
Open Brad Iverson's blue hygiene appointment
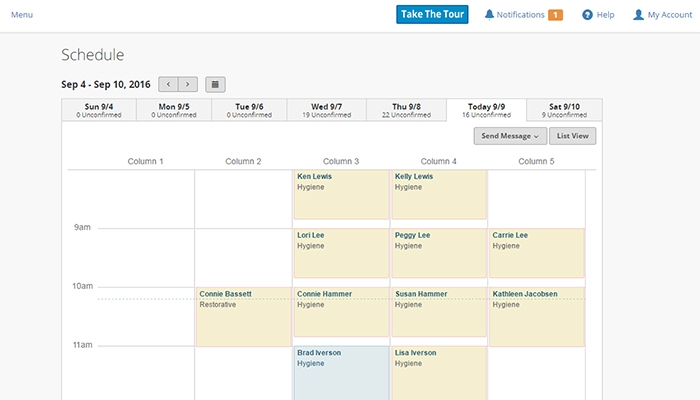[340, 372]
